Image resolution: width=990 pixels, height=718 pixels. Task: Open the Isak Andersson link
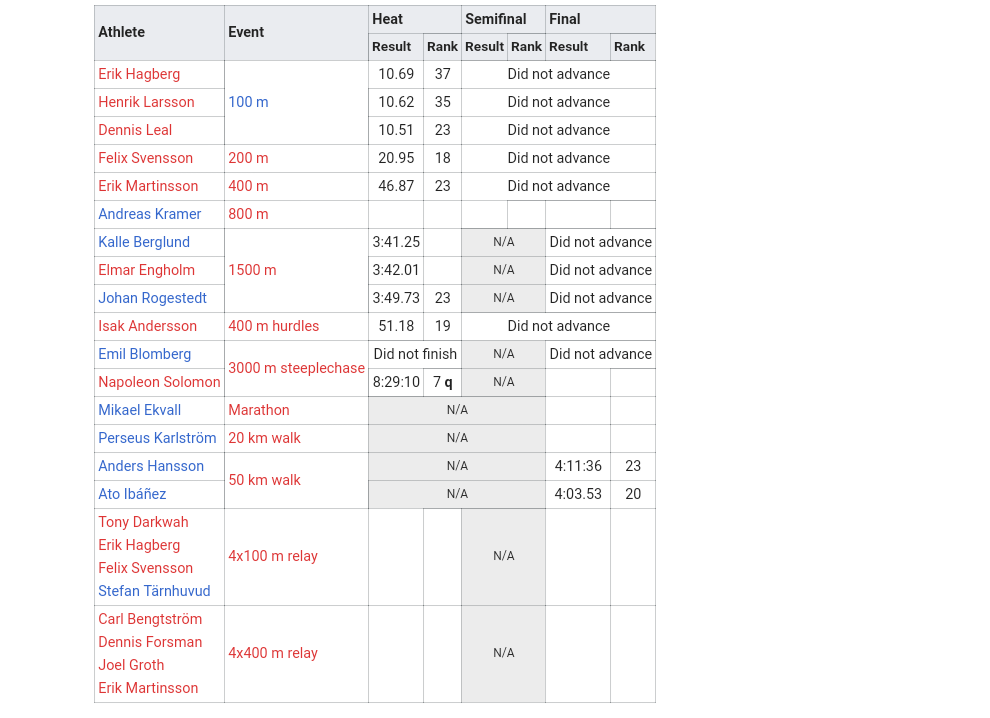[x=147, y=326]
